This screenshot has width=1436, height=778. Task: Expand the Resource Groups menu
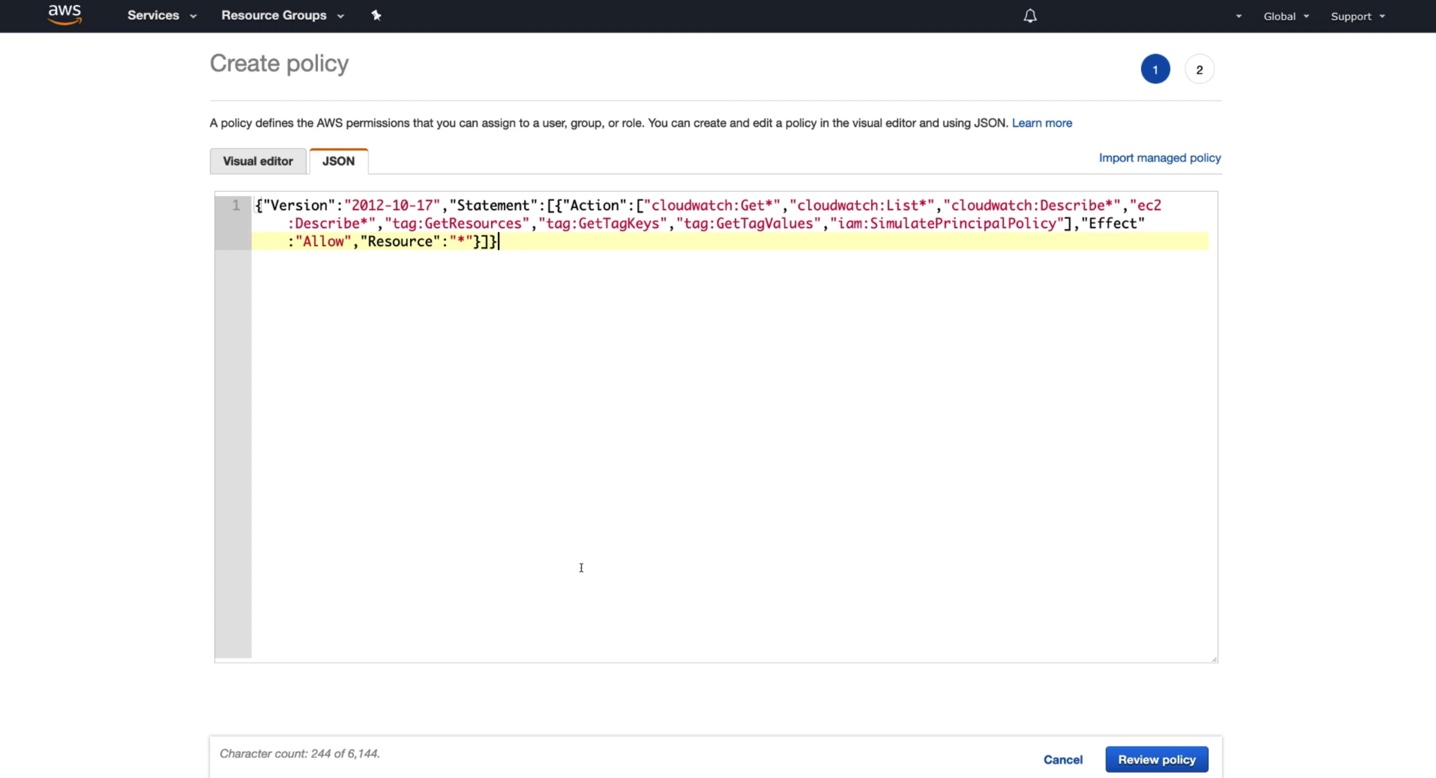pos(283,15)
